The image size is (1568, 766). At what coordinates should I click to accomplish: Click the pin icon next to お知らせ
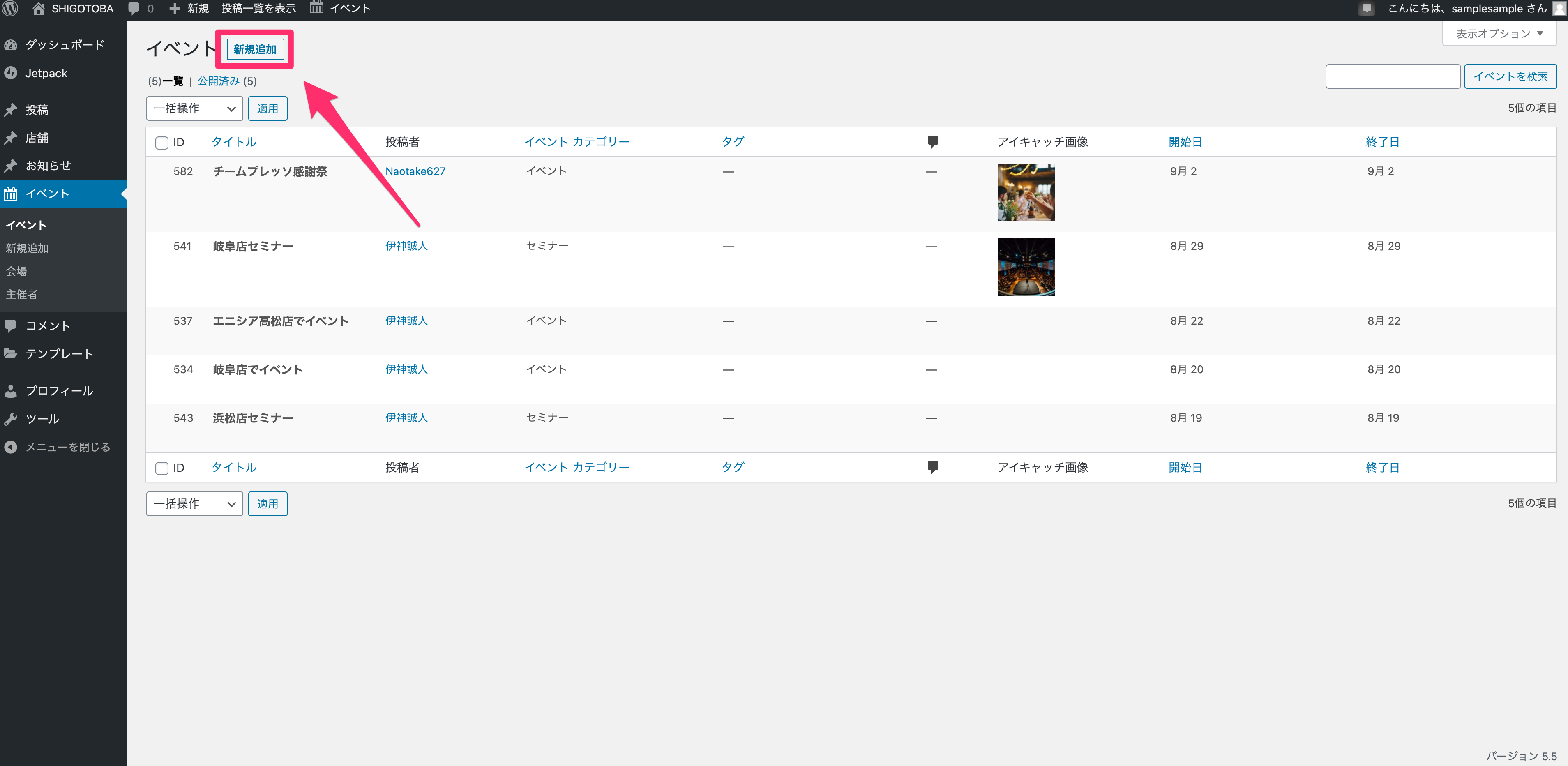[11, 166]
